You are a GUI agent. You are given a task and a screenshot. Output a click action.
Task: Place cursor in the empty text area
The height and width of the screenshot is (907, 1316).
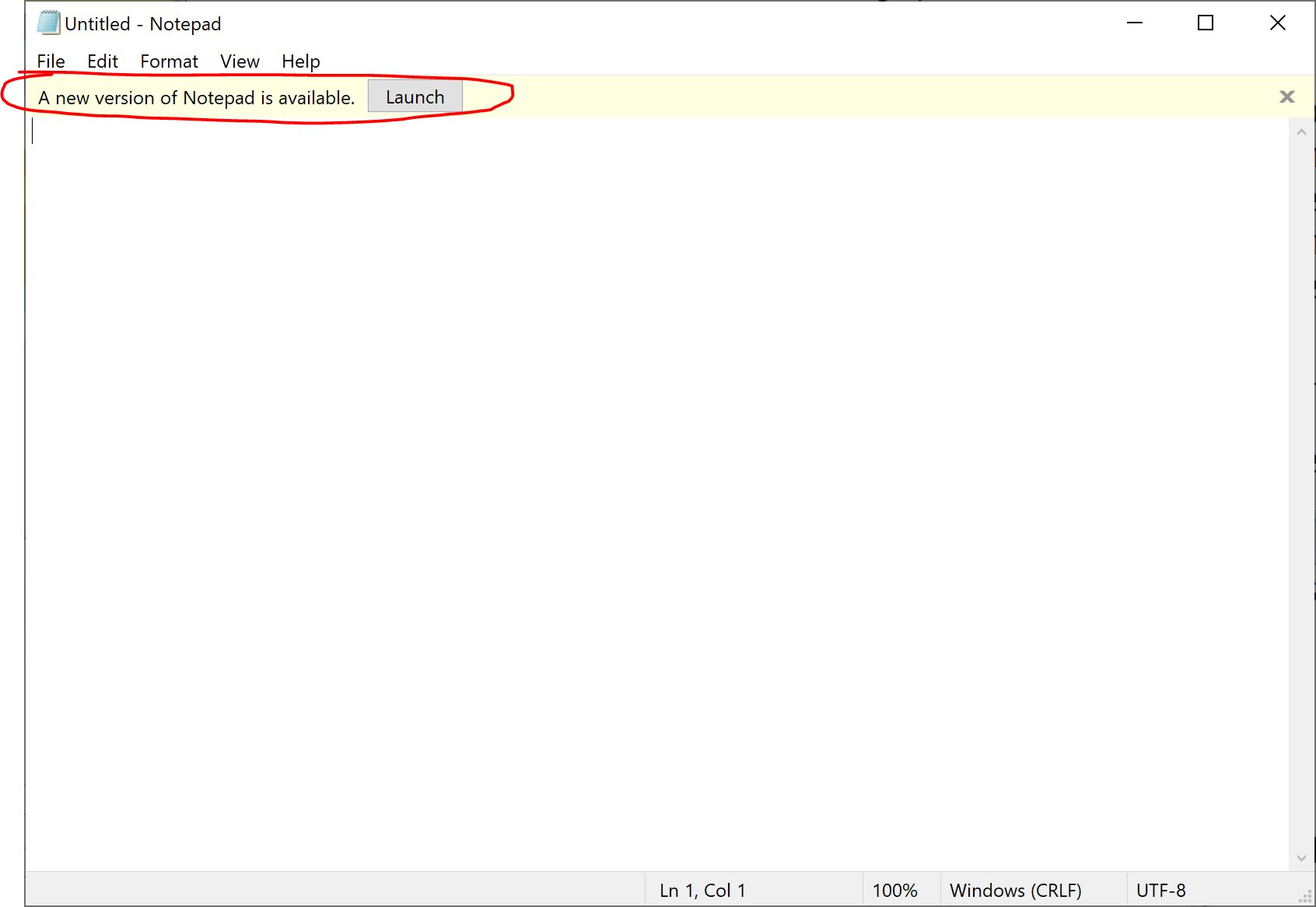[622, 467]
